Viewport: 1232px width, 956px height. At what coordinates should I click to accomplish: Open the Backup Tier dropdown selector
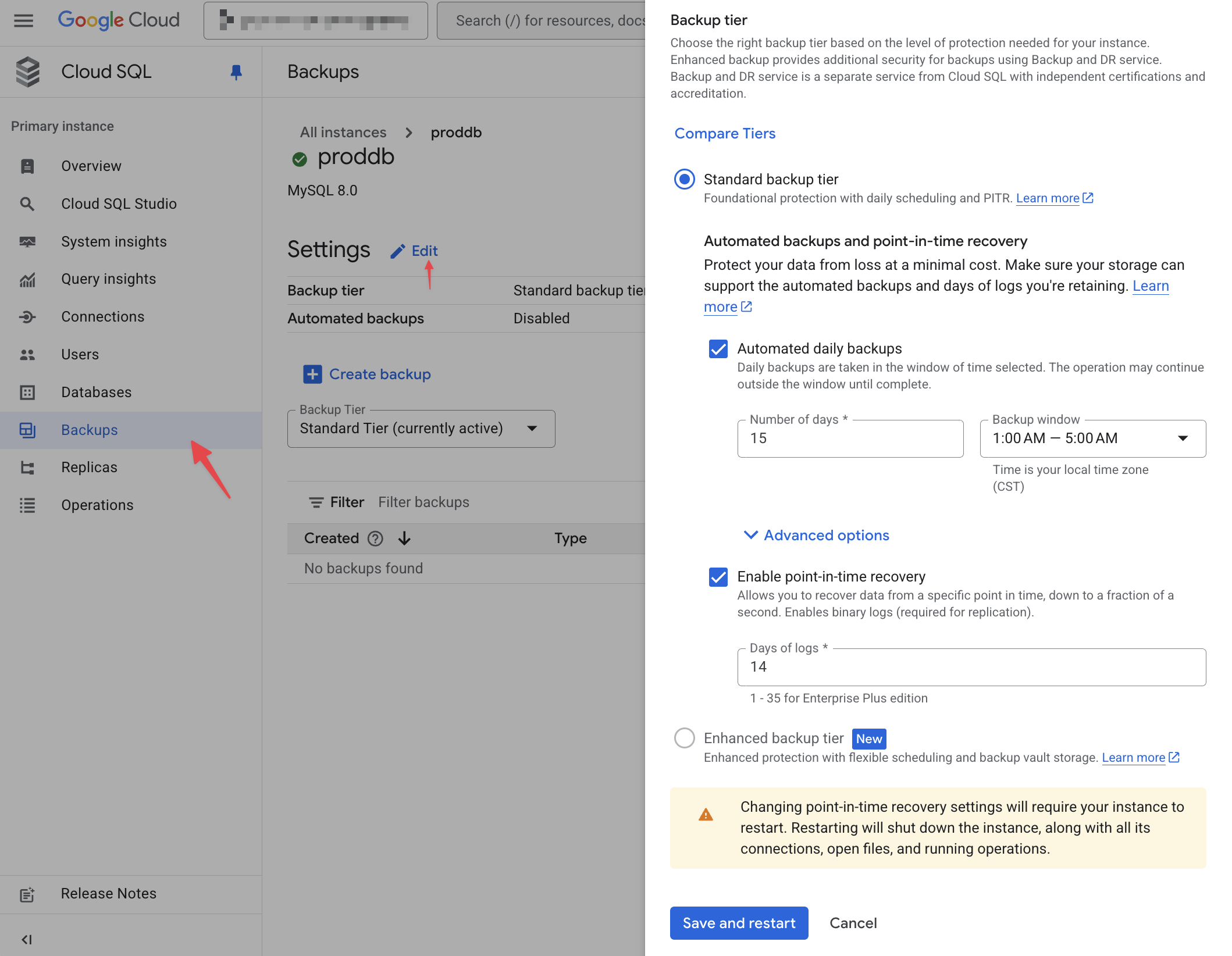pos(421,429)
